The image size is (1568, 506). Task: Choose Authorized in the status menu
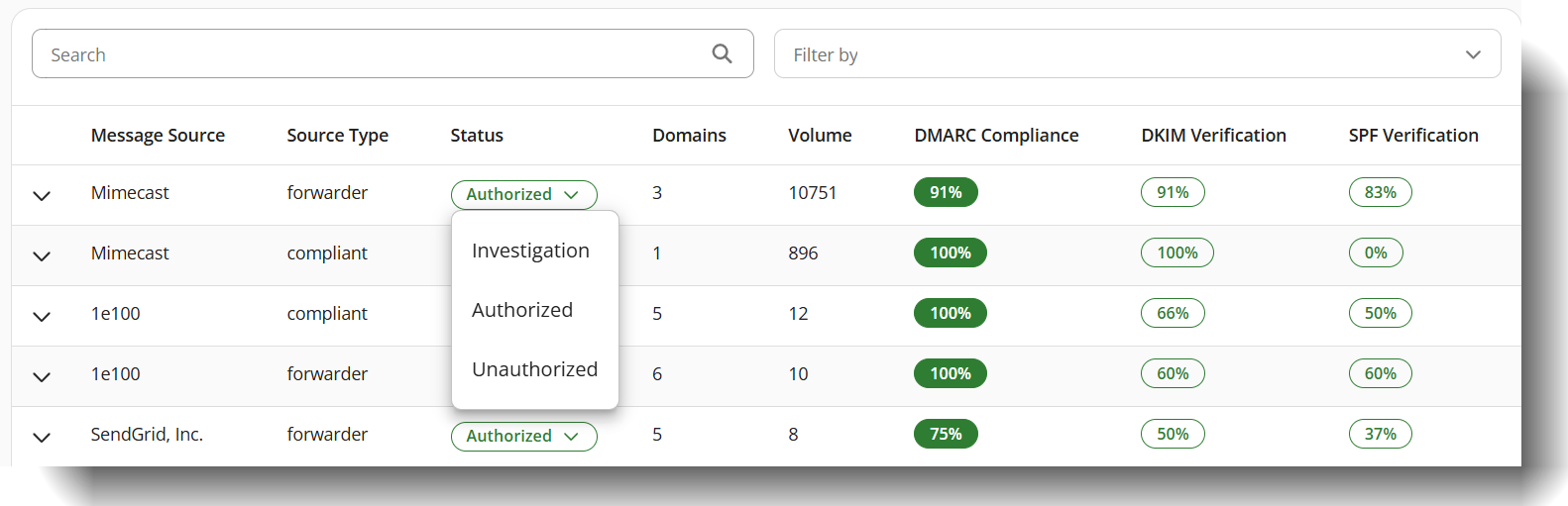click(522, 310)
